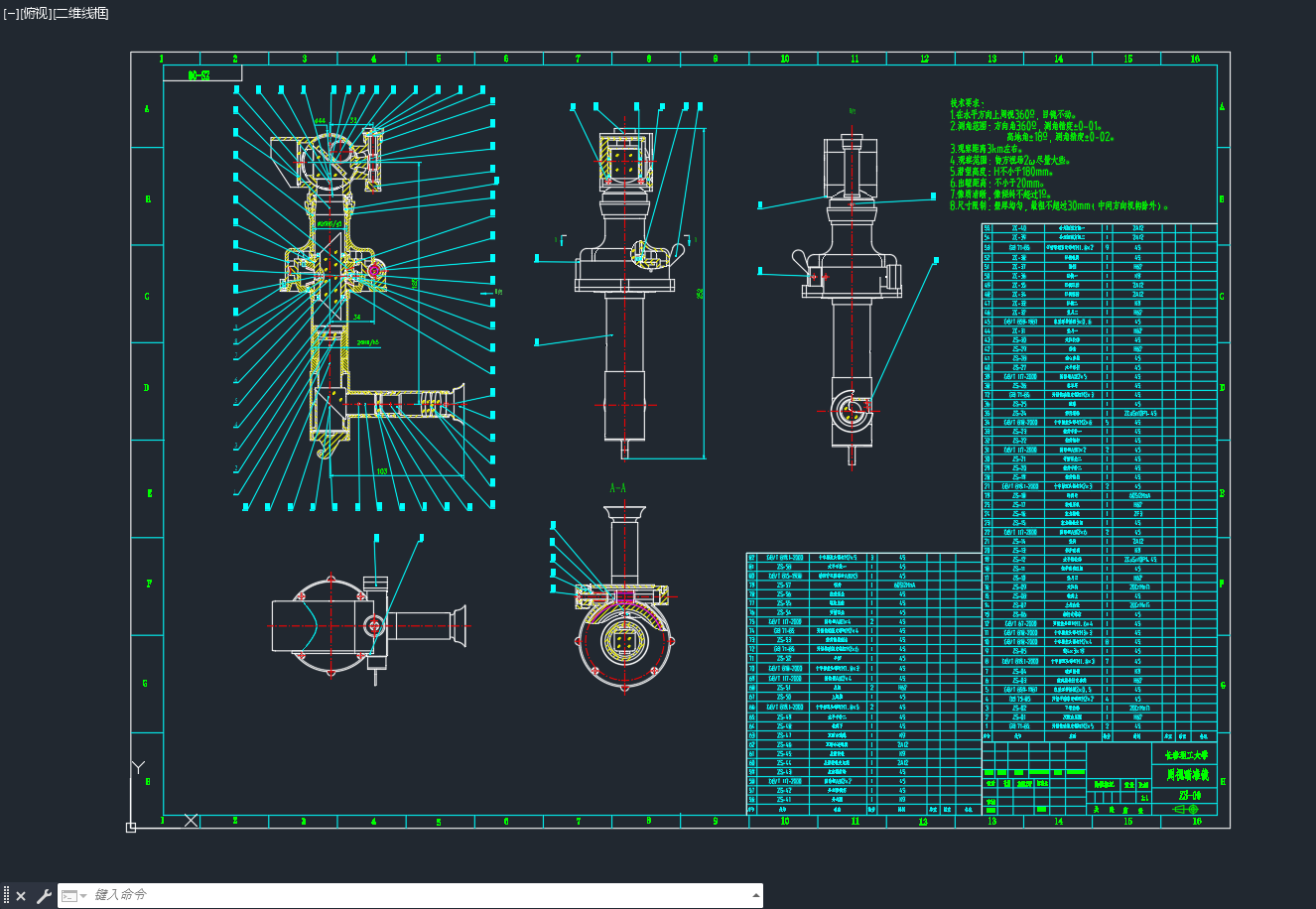The image size is (1316, 909).
Task: Expand the command line history arrow
Action: tap(755, 896)
